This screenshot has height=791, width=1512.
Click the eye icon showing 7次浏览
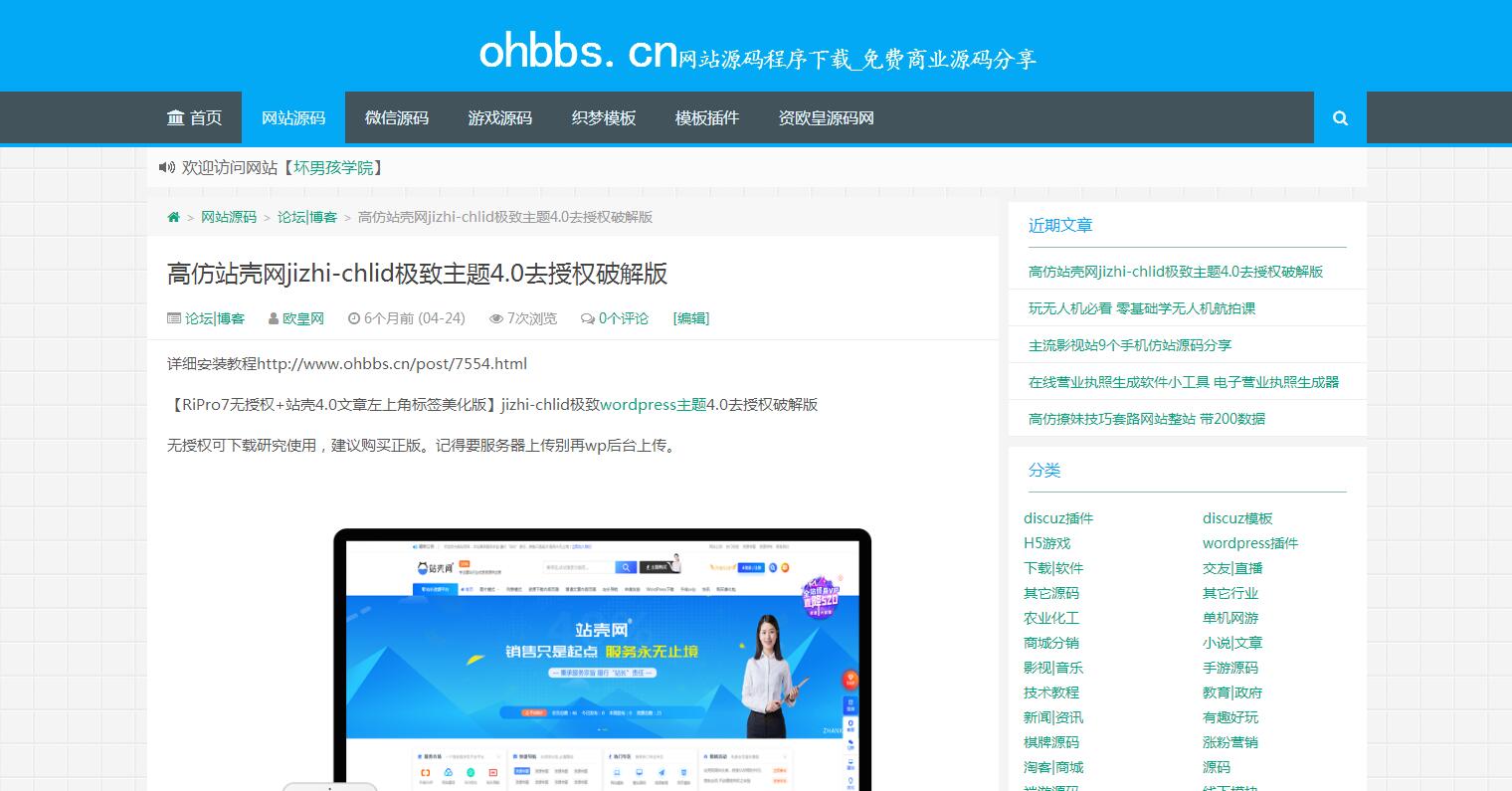[x=495, y=318]
